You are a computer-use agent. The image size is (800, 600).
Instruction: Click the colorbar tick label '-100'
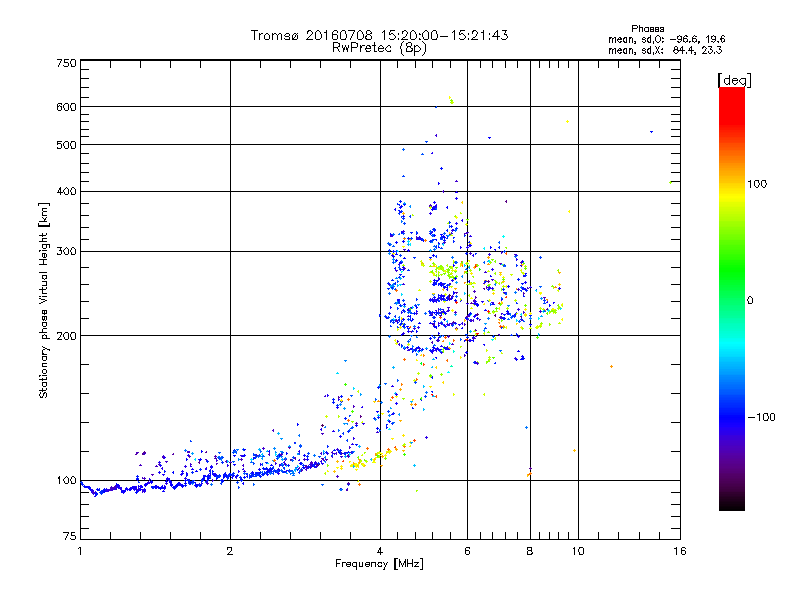click(x=761, y=417)
